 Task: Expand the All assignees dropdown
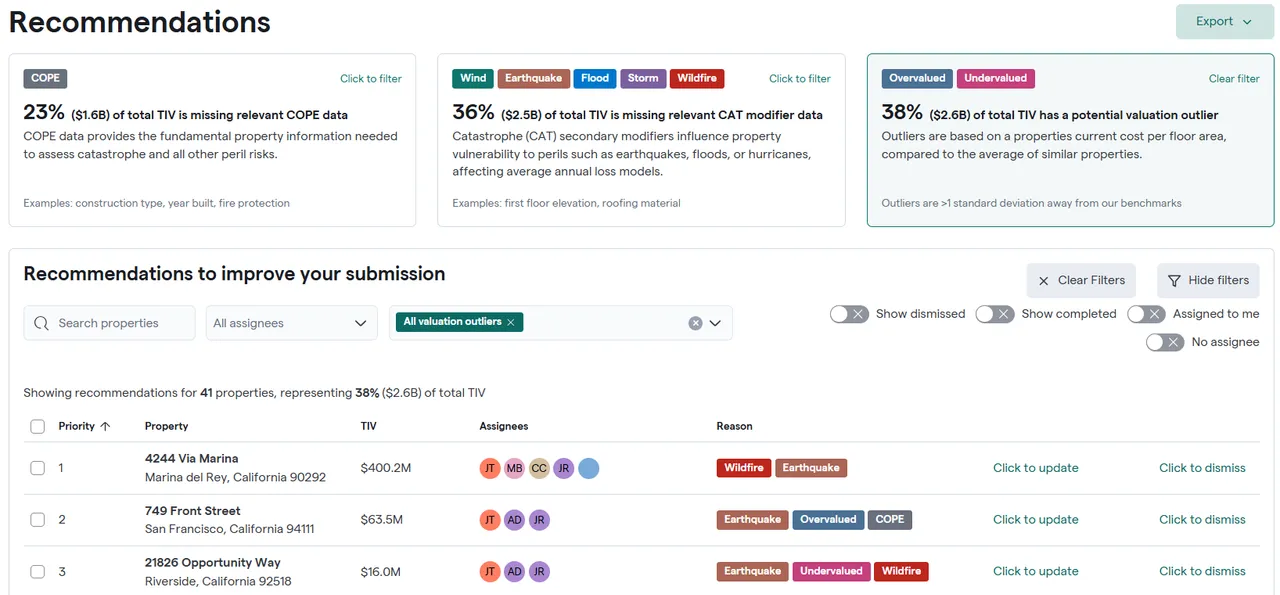(x=291, y=323)
